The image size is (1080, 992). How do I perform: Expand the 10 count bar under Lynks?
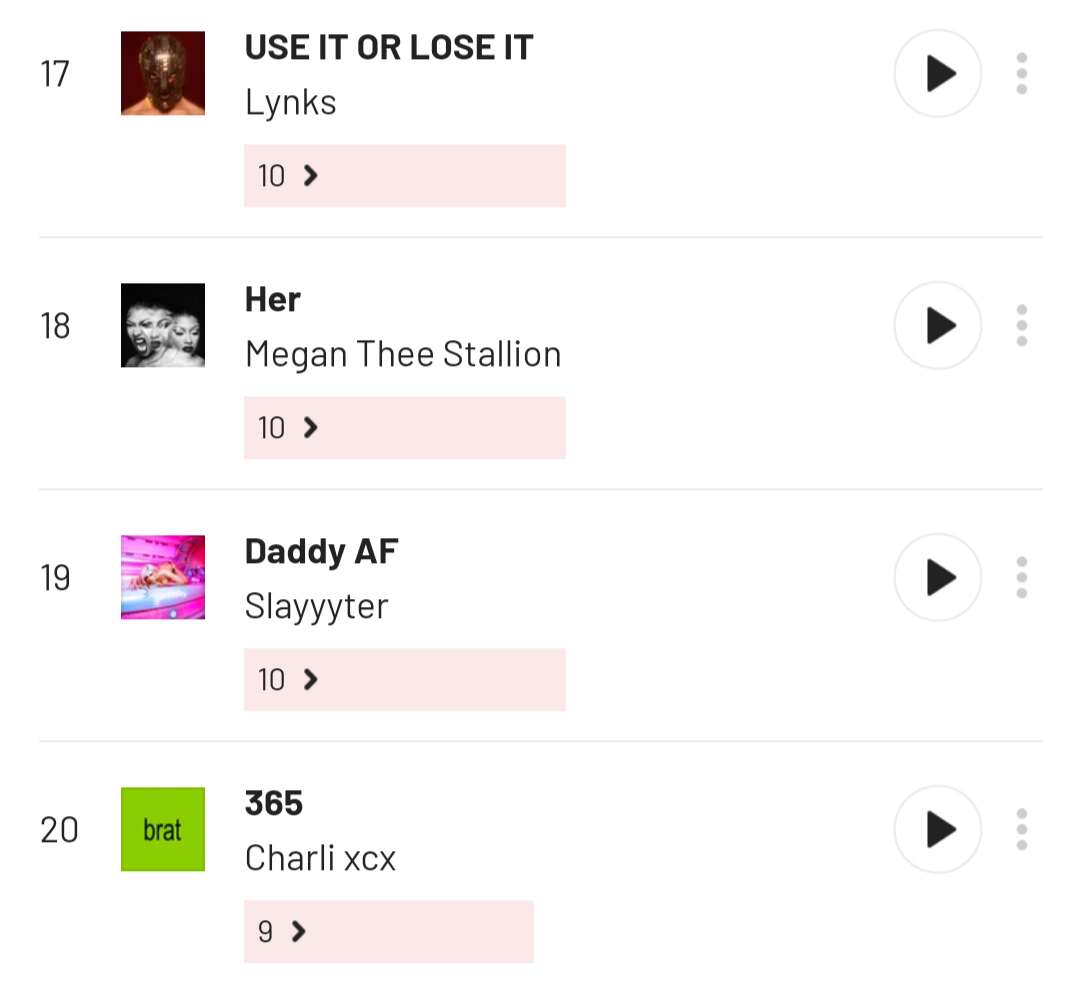point(404,176)
